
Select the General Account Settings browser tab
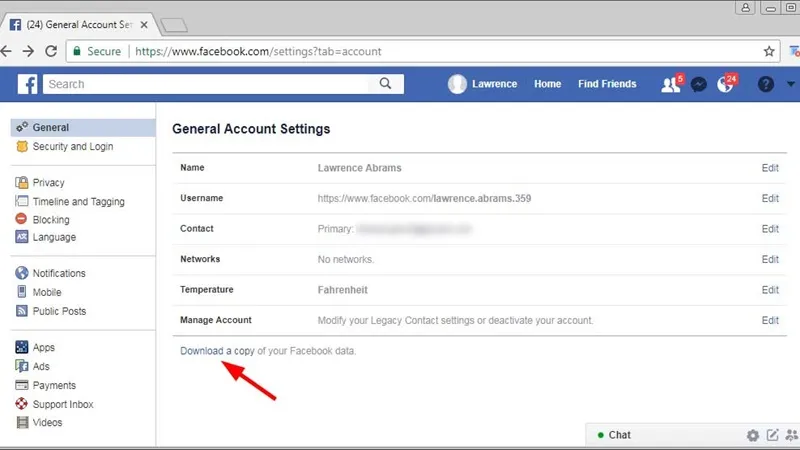click(79, 24)
